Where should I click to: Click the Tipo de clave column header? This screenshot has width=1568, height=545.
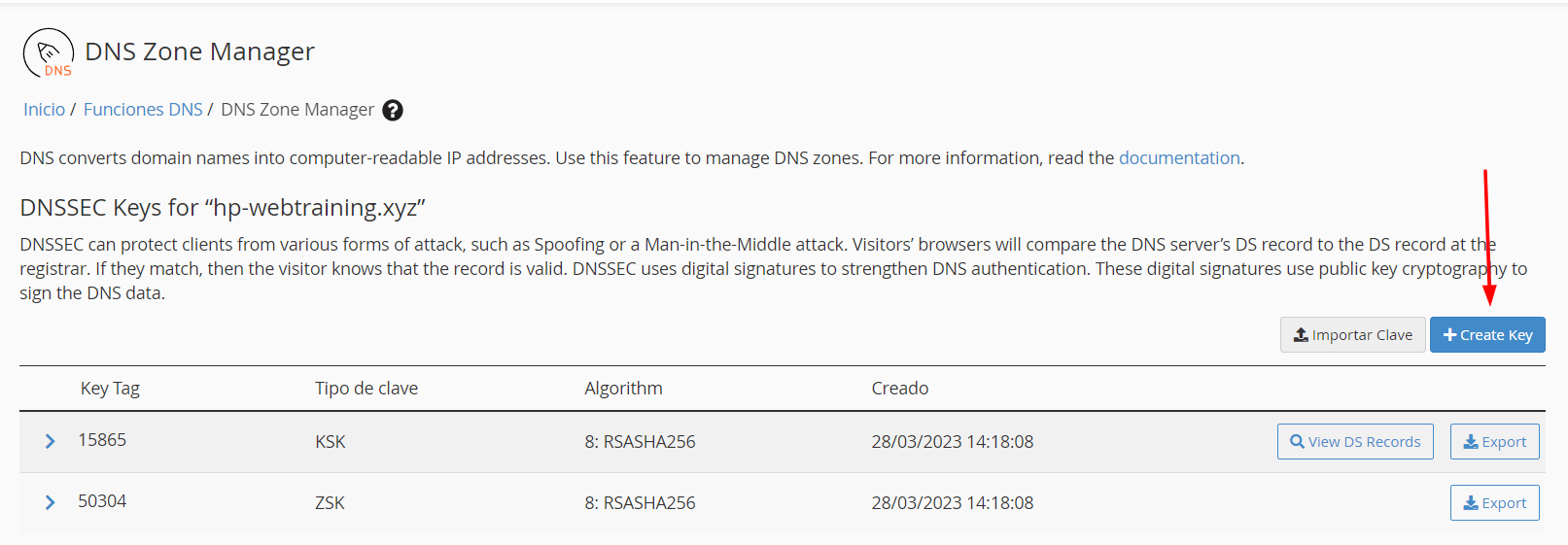click(366, 389)
